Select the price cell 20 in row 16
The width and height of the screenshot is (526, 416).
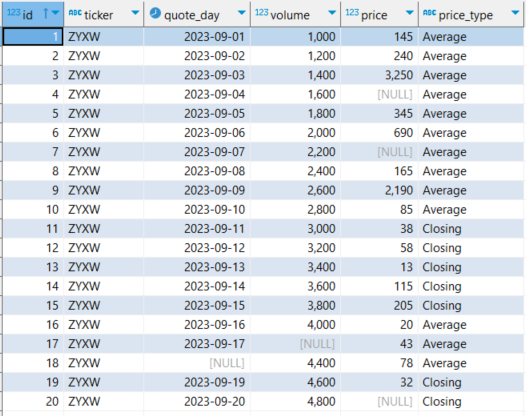point(379,325)
